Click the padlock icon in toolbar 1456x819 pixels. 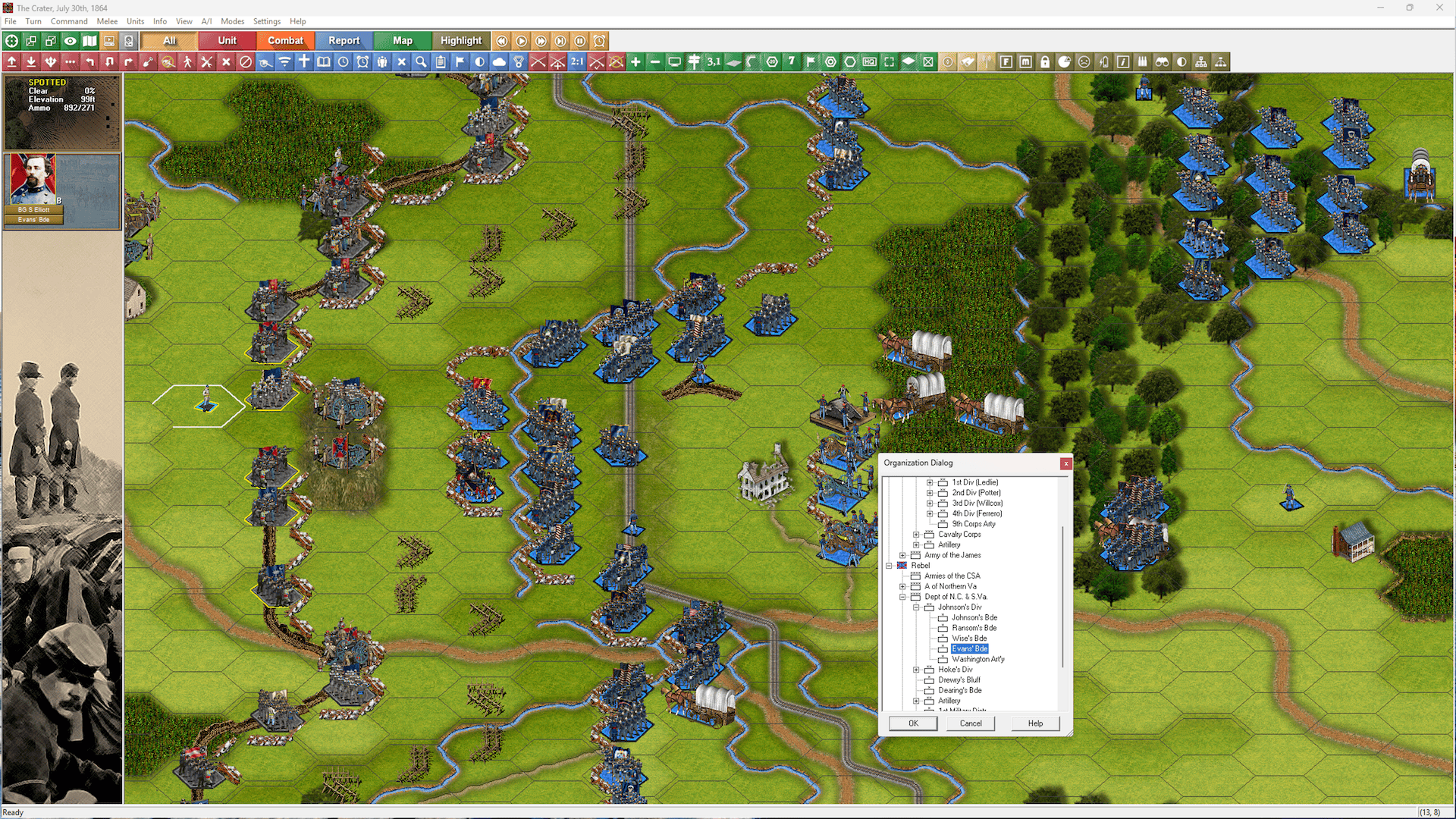pyautogui.click(x=1045, y=62)
